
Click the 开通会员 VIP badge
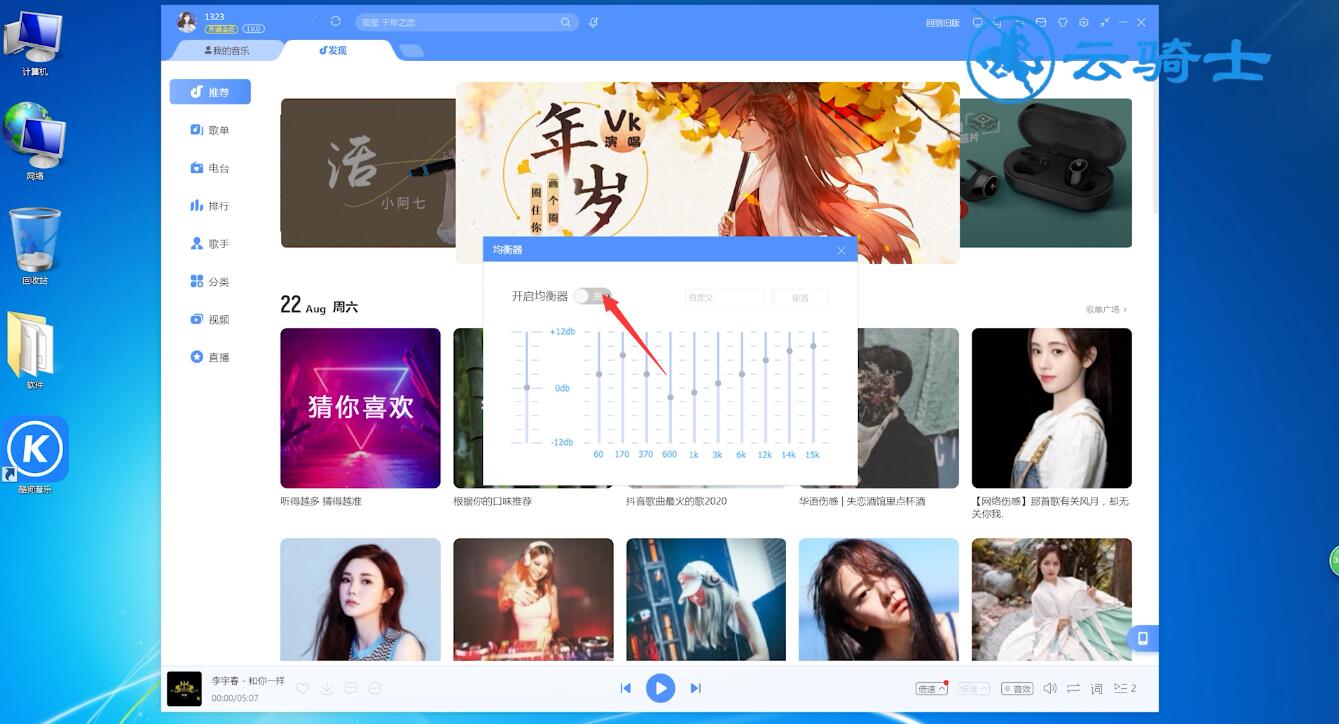[x=220, y=29]
